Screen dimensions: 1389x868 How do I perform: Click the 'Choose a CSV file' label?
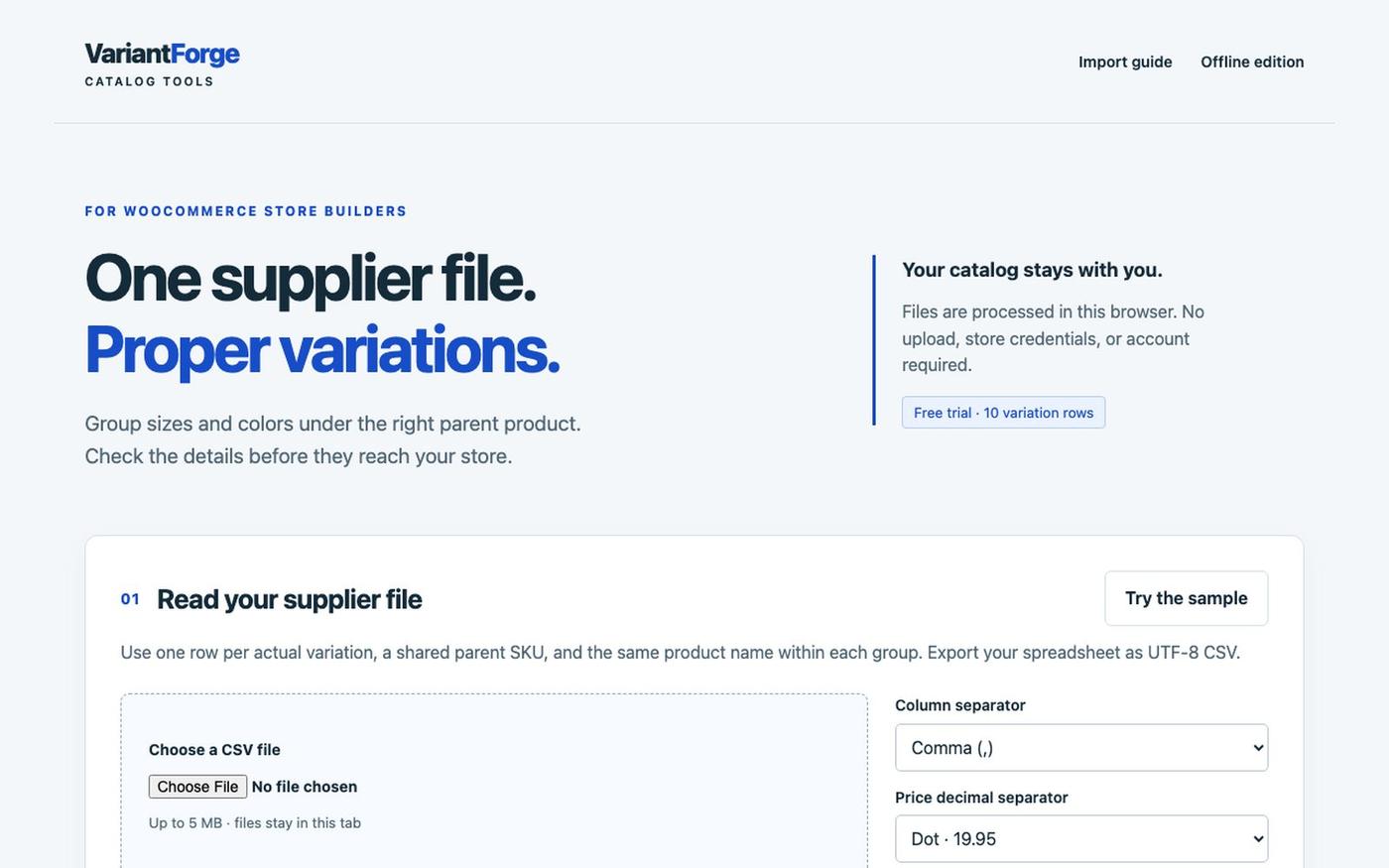(214, 750)
